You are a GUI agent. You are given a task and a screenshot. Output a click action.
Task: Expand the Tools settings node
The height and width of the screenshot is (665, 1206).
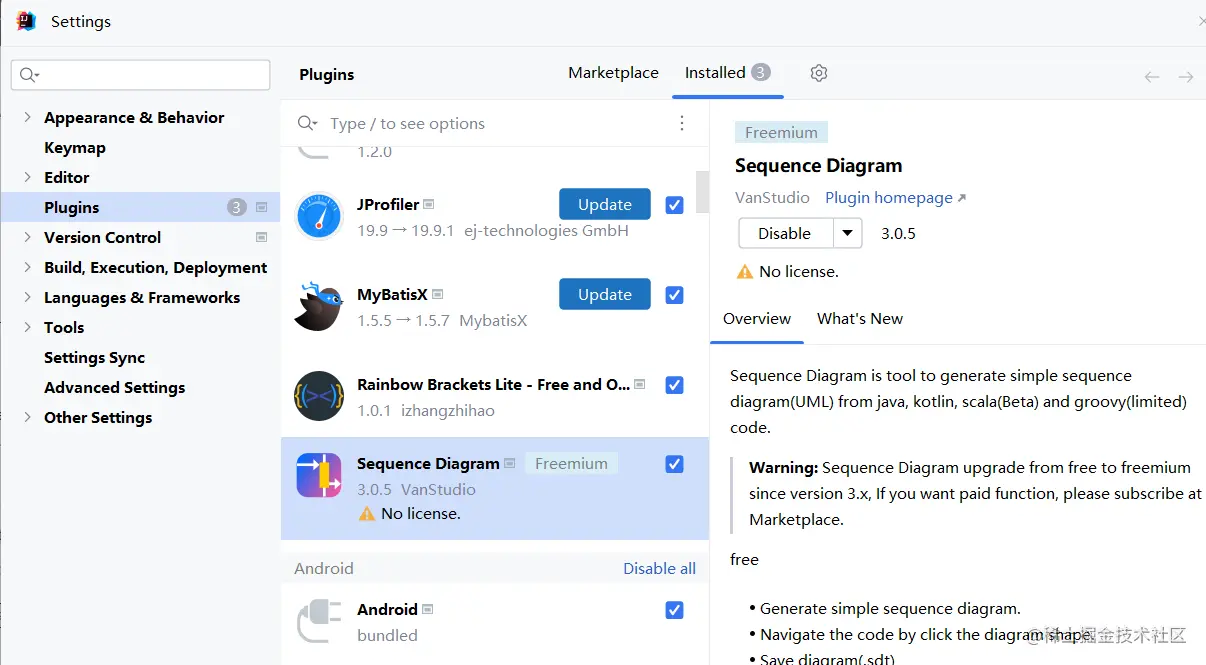pyautogui.click(x=27, y=327)
